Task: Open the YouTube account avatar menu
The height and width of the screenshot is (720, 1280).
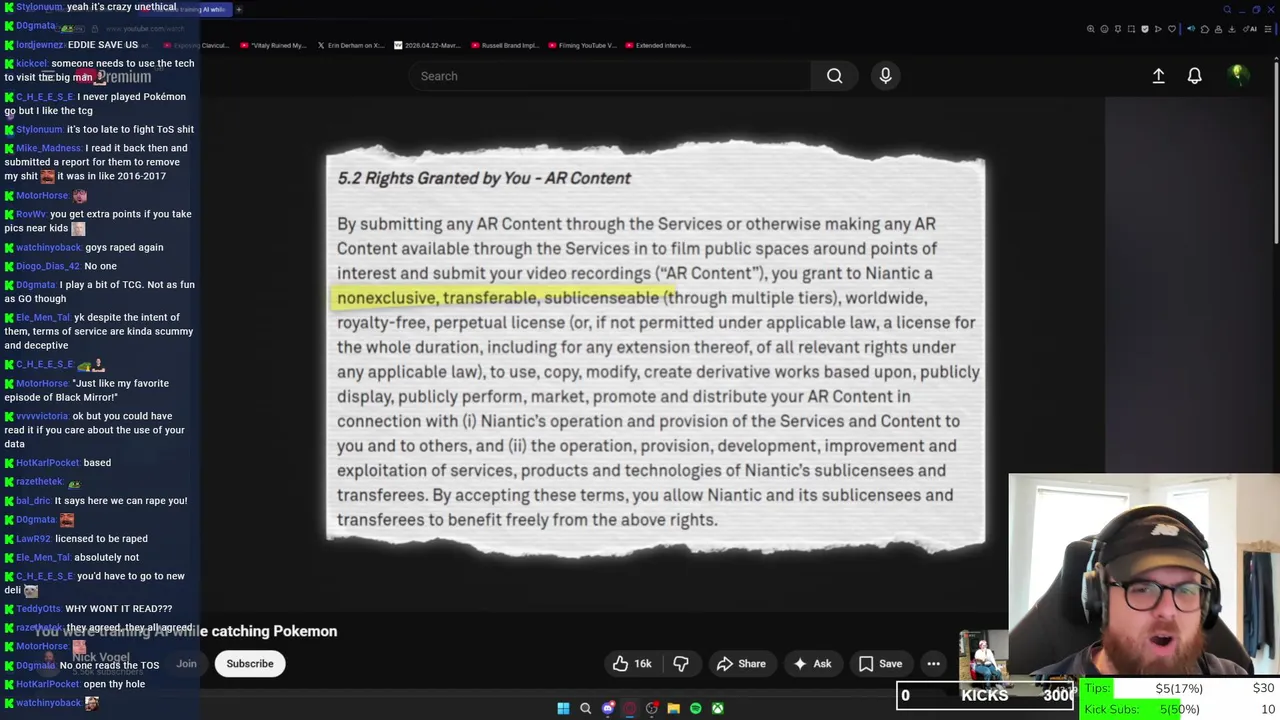Action: tap(1237, 75)
